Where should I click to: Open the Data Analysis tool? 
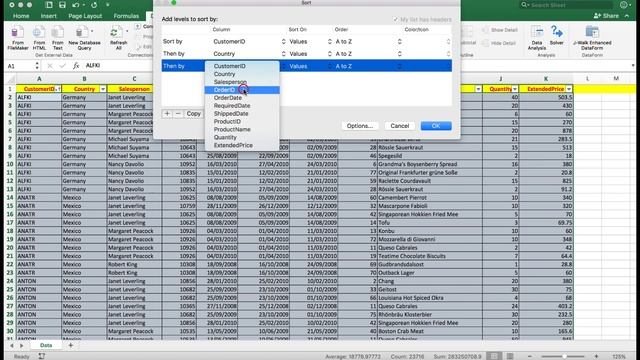point(537,37)
